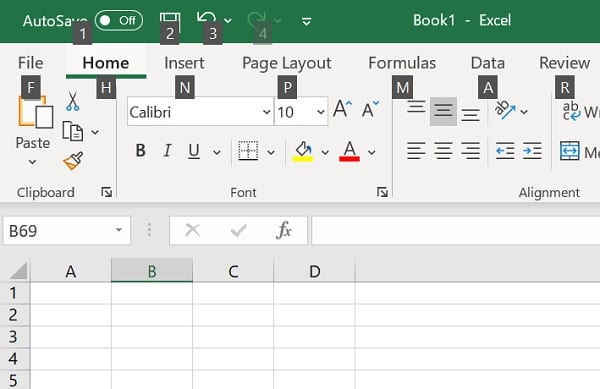Open the Fill Color palette arrow
600x389 pixels.
(325, 153)
